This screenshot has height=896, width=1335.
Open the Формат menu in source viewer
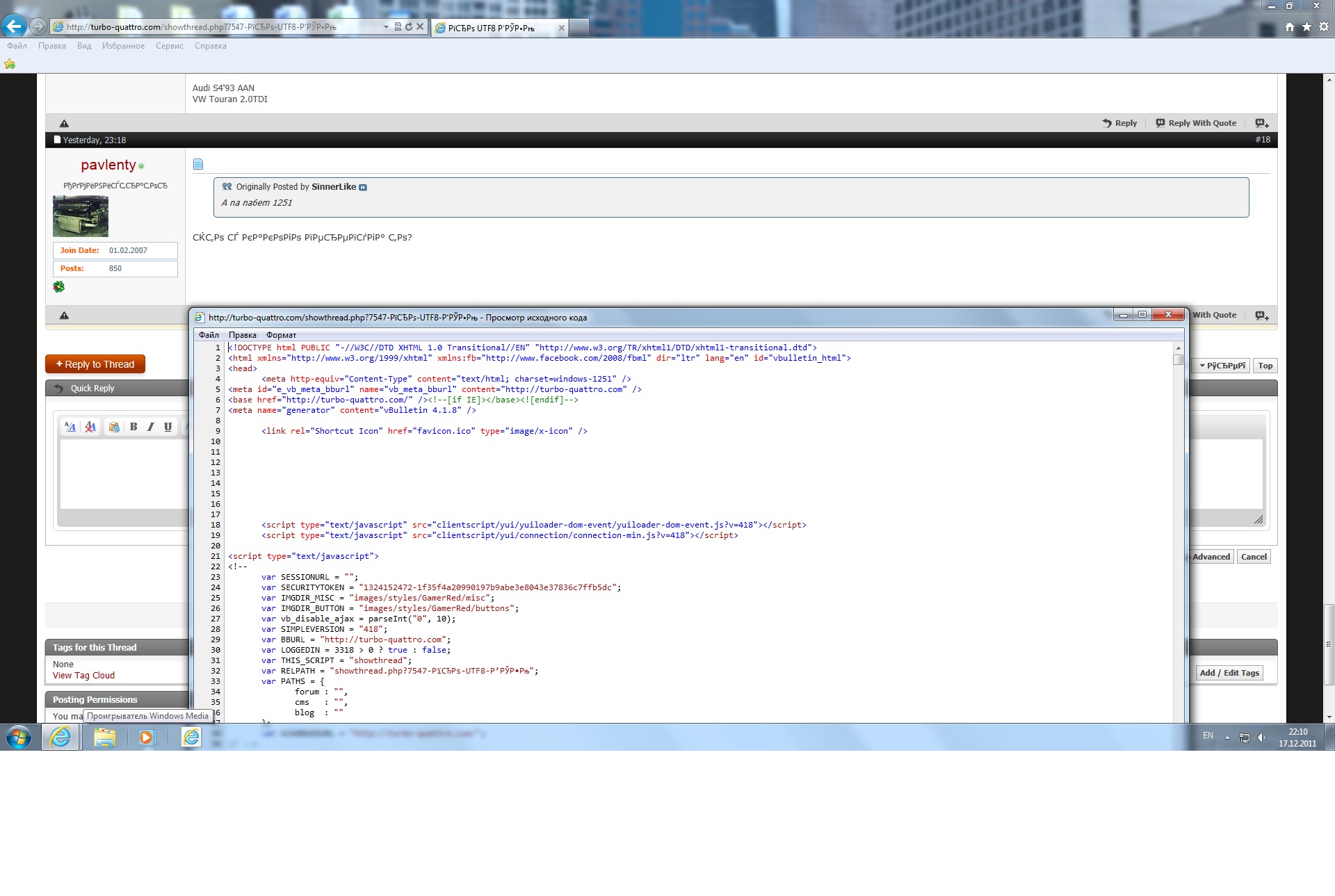(281, 335)
